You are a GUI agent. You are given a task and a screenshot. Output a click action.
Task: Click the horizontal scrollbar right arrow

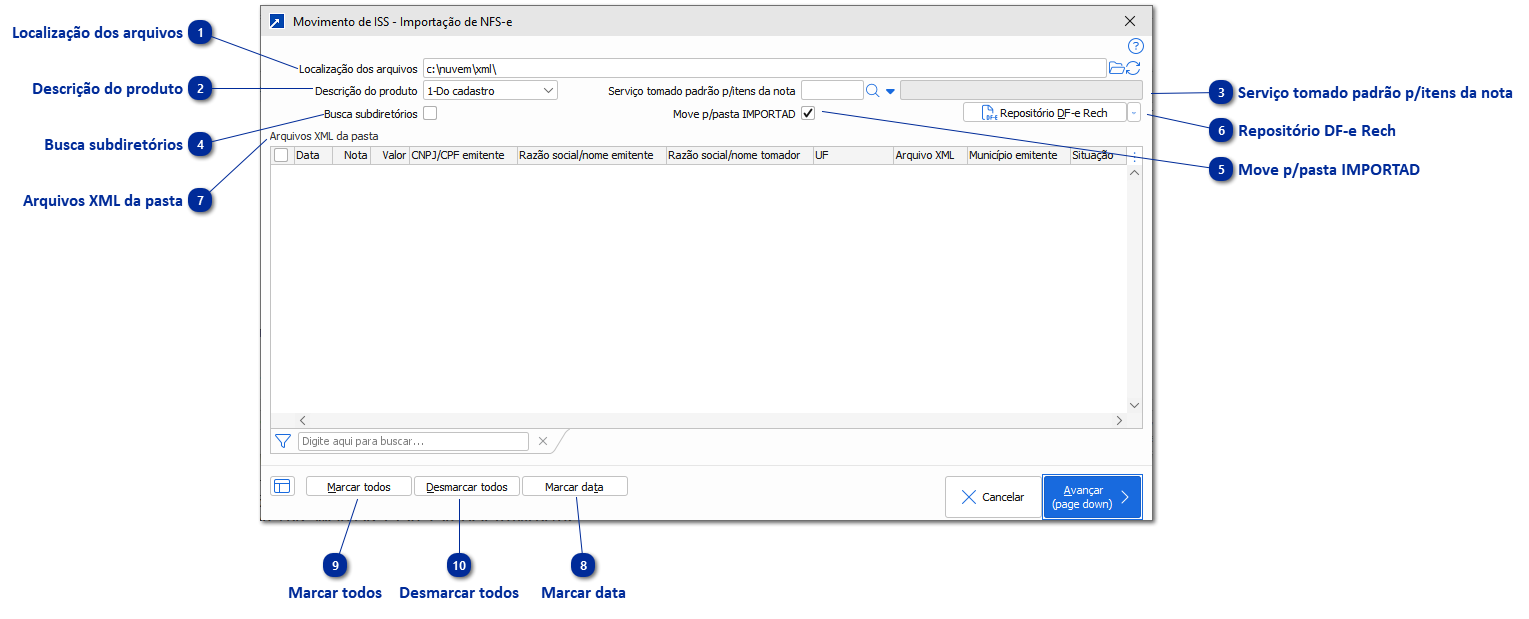(1120, 421)
